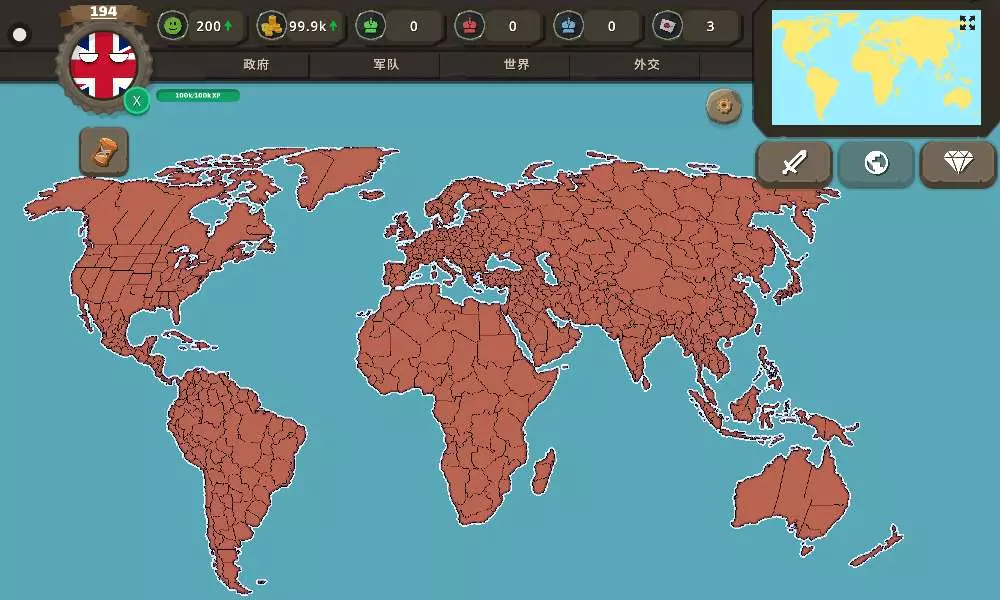Open the hourglass time button

click(x=104, y=152)
